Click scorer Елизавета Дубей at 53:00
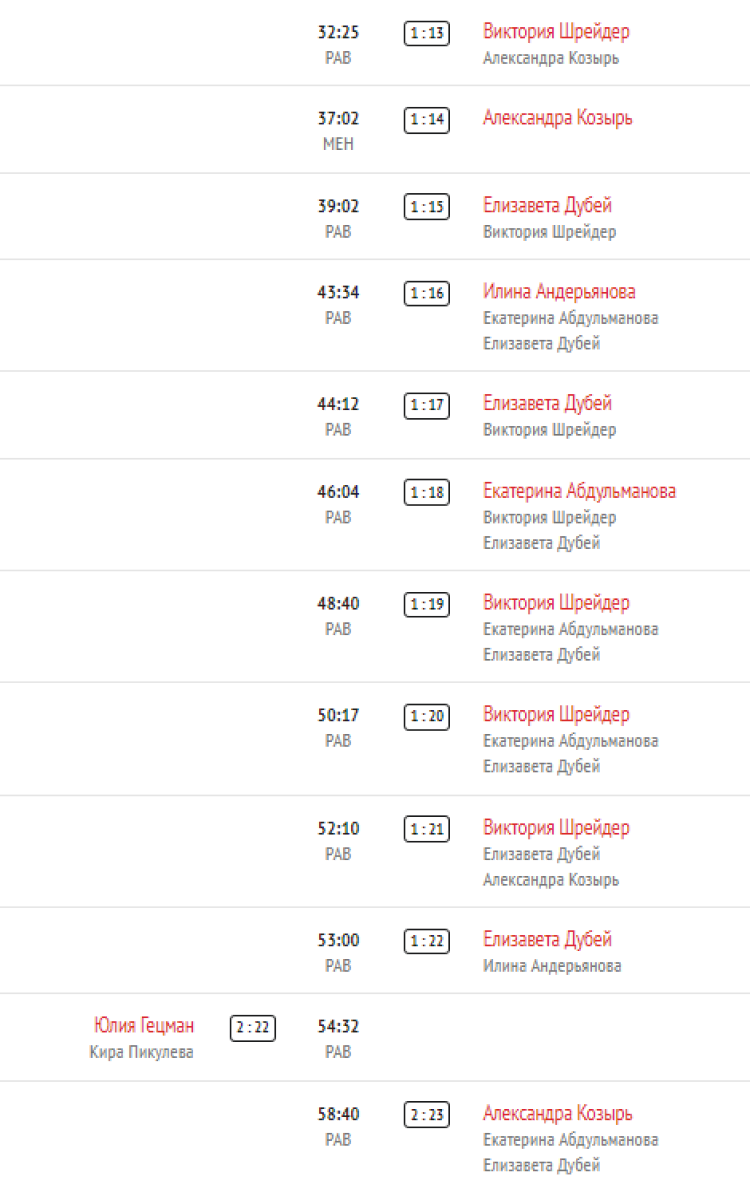Viewport: 750px width, 1184px height. (x=547, y=940)
